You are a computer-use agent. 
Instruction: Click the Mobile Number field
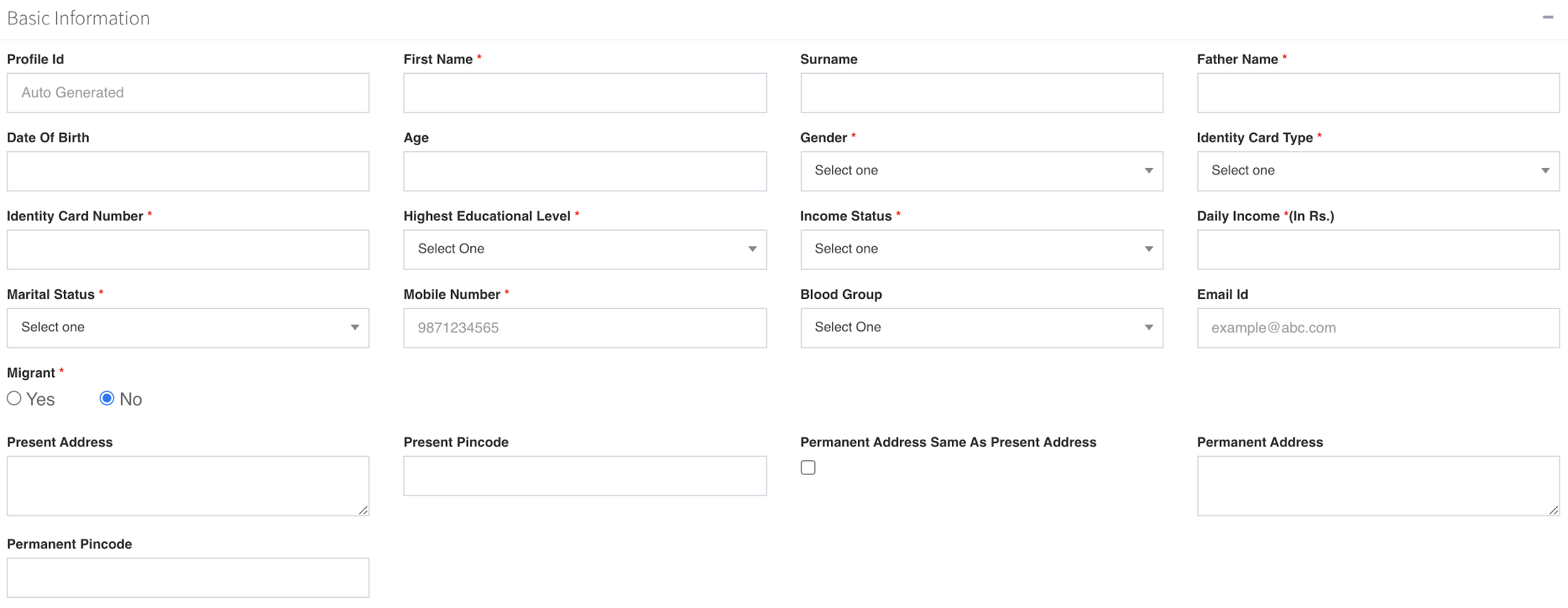click(x=584, y=328)
